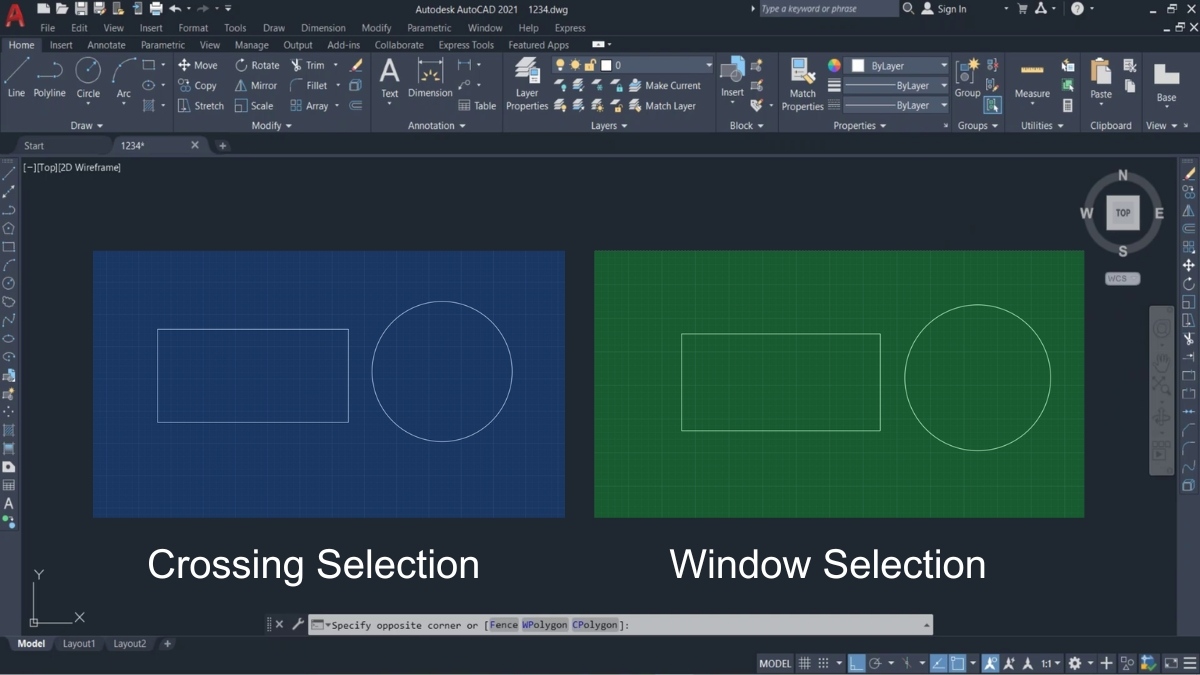Click the Group tool
The width and height of the screenshot is (1200, 675).
(x=967, y=78)
